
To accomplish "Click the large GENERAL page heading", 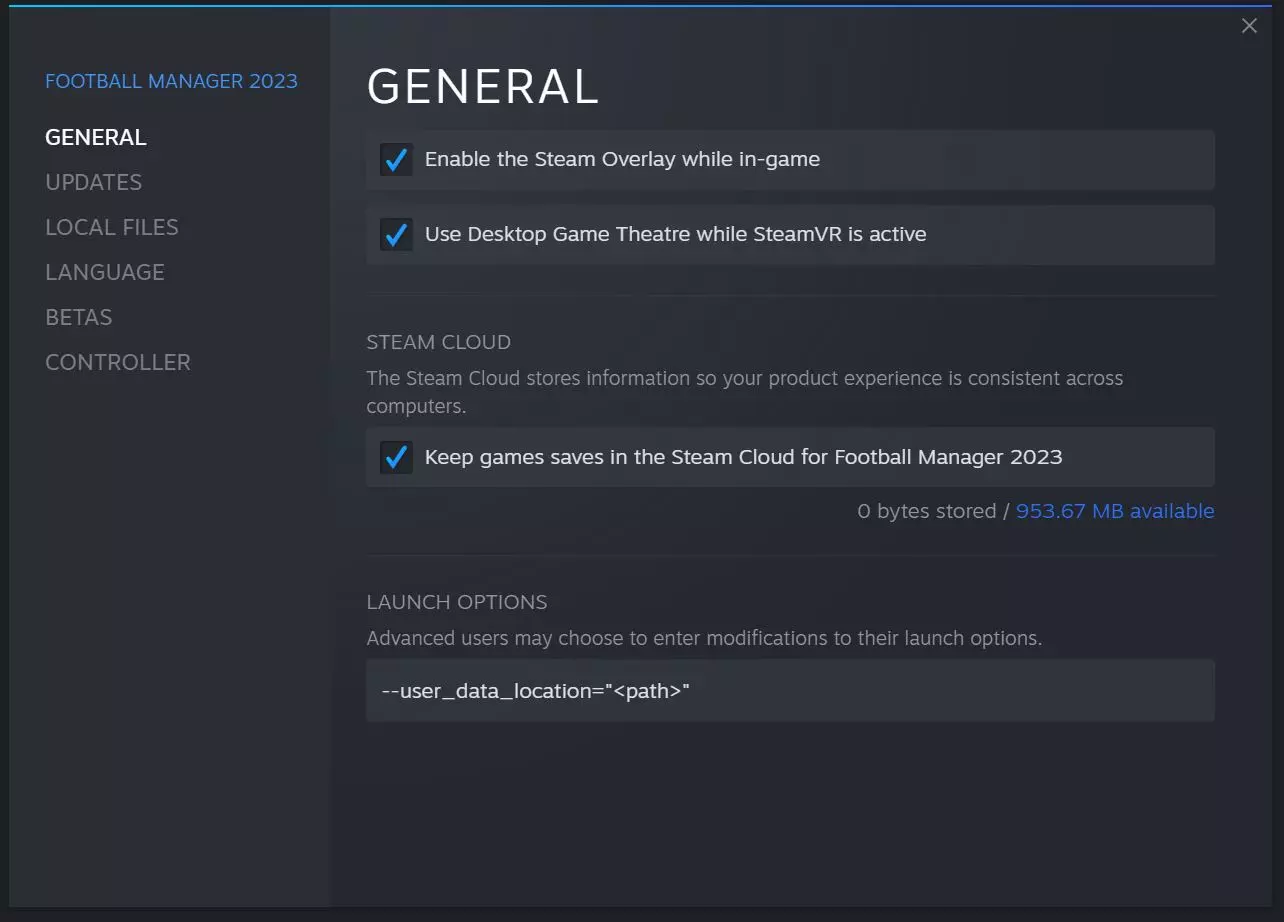I will 483,87.
